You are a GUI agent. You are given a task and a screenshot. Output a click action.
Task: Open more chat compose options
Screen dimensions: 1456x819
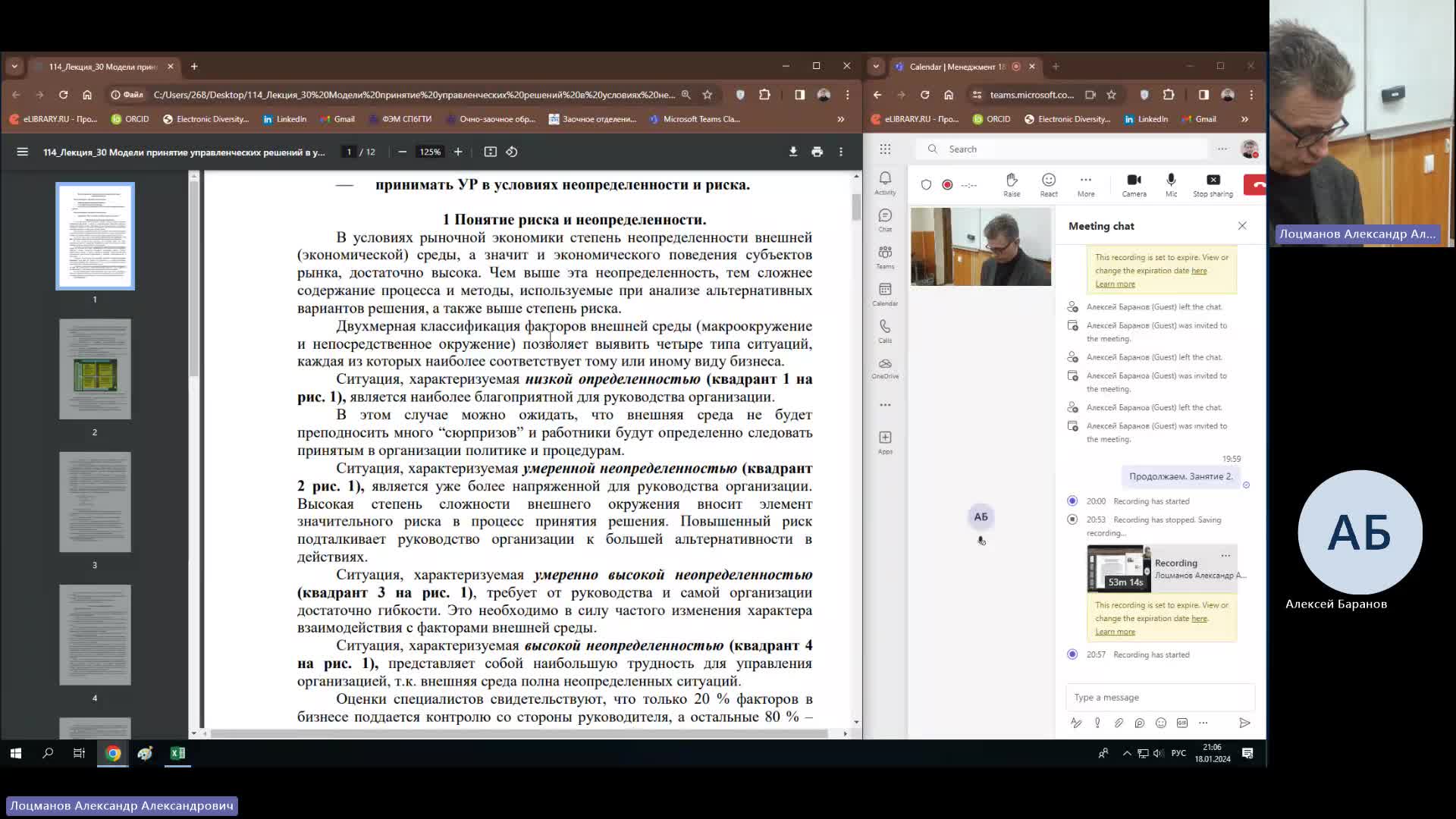pyautogui.click(x=1203, y=723)
